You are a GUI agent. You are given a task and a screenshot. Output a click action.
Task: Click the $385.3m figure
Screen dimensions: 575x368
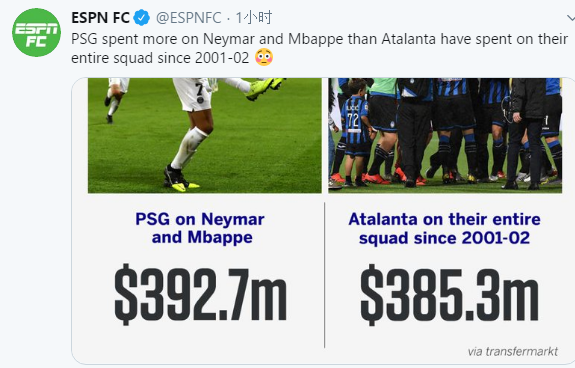click(x=449, y=295)
